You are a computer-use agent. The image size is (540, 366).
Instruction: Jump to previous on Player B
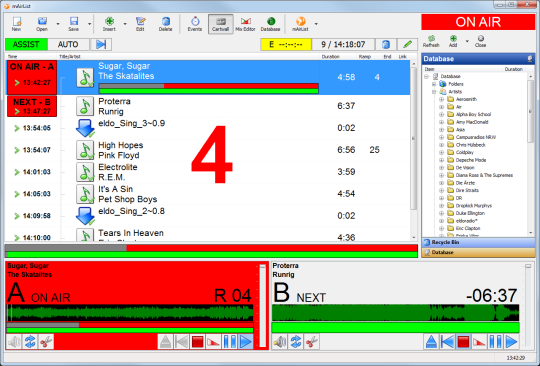(447, 342)
